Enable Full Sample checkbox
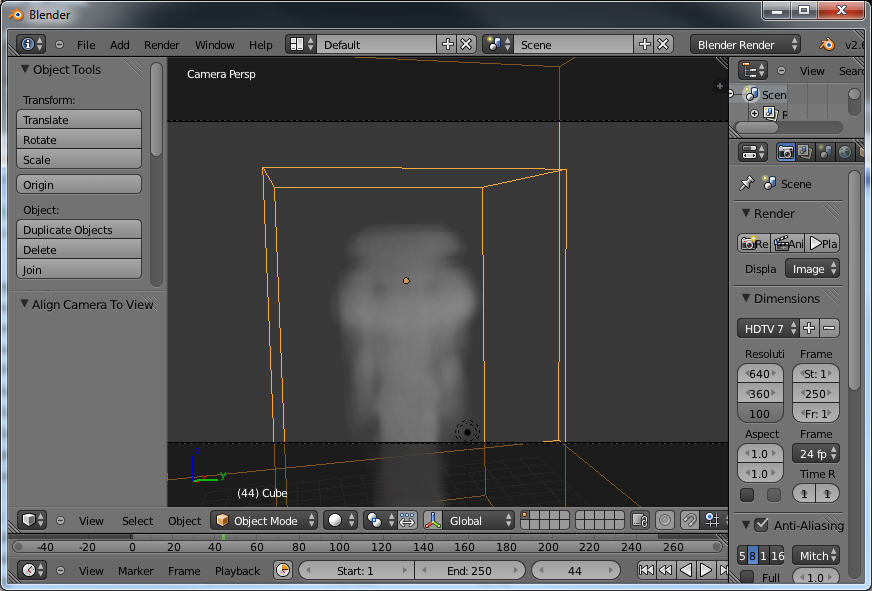 (x=747, y=577)
